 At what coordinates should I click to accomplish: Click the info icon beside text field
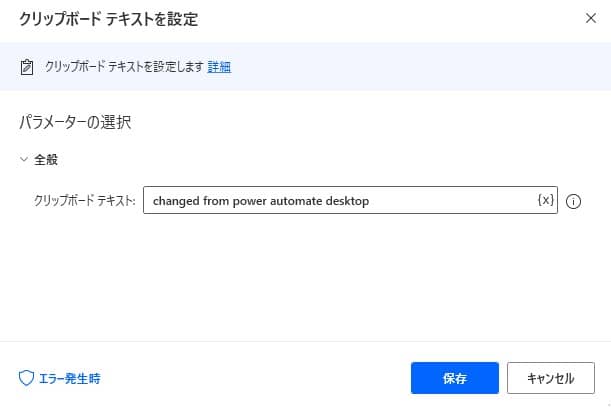574,201
